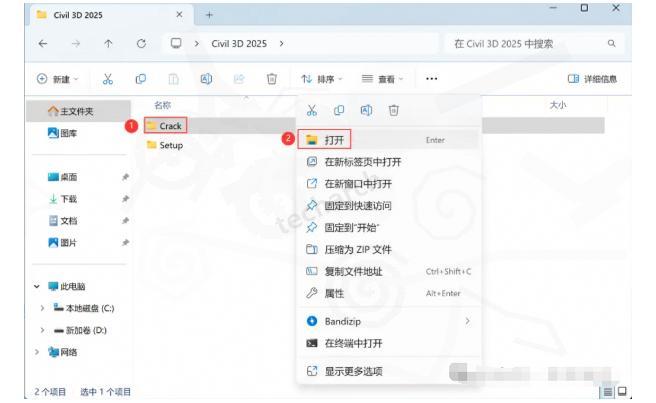The height and width of the screenshot is (403, 656).
Task: Choose 固定到"开始"
Action: point(389,228)
